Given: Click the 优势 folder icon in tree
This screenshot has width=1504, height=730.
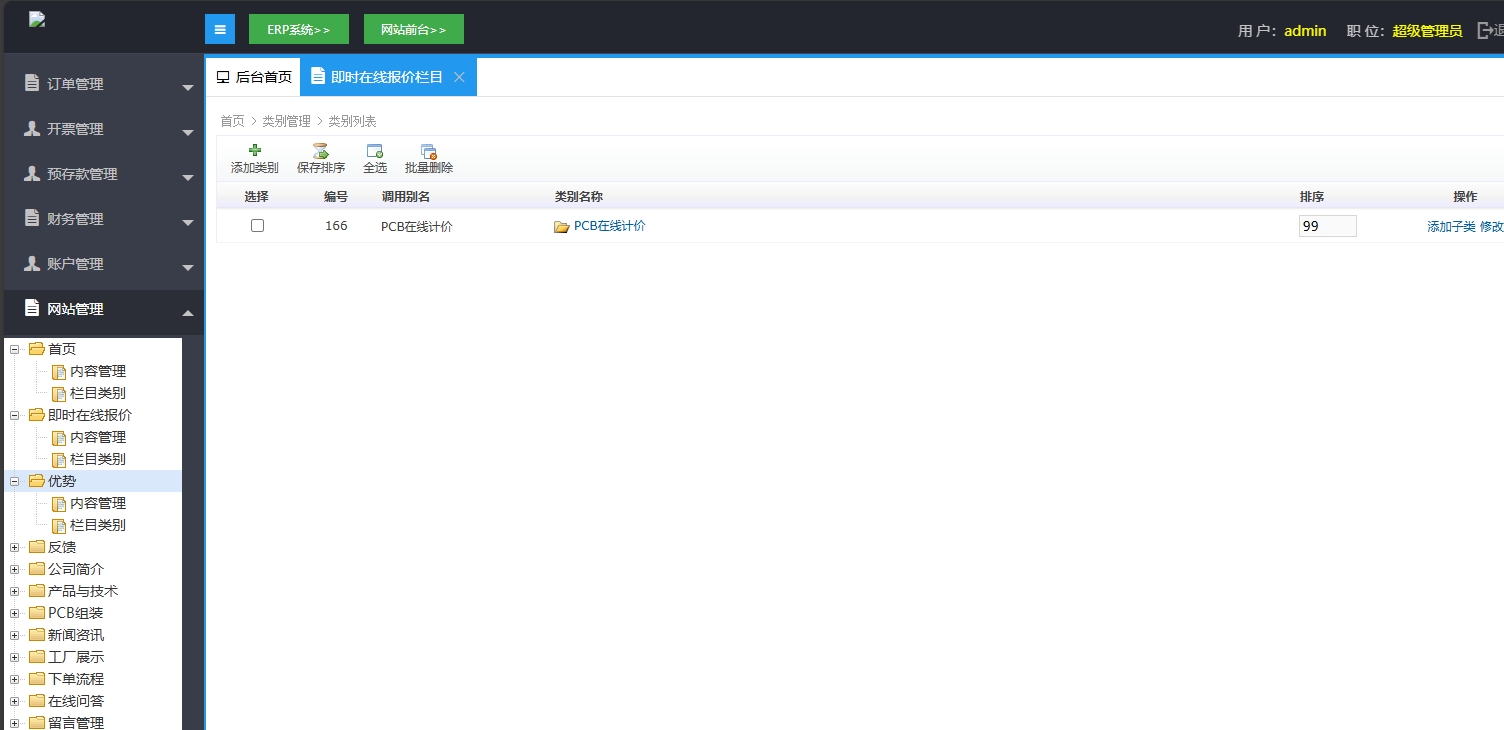Looking at the screenshot, I should pos(37,481).
